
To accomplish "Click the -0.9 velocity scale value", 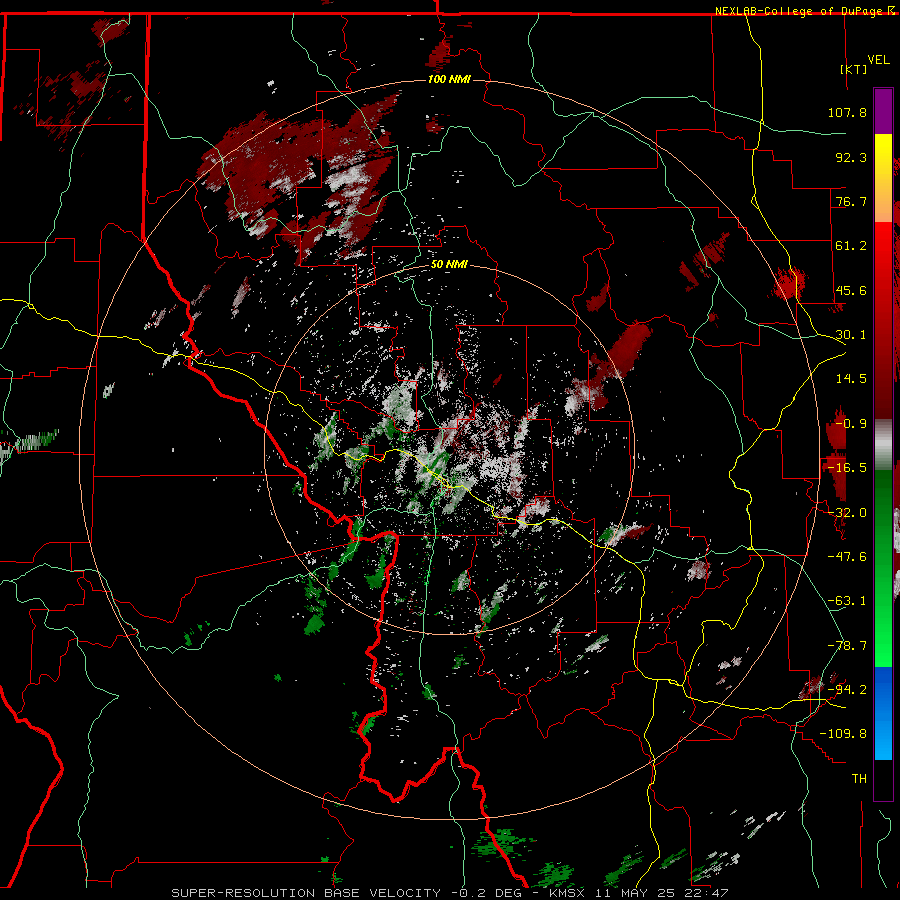I will [x=851, y=424].
